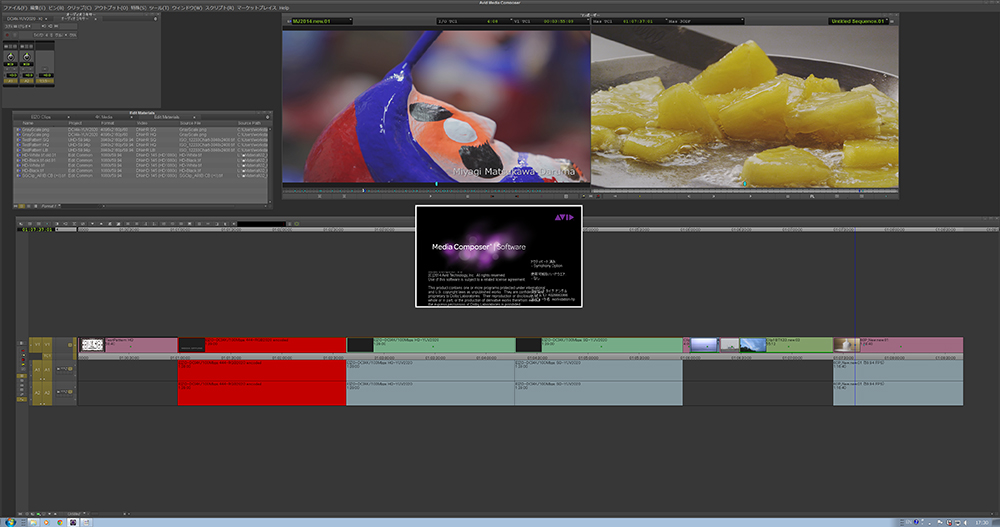
Task: Adjust the A1 pan knob in audio mixer
Action: pos(11,57)
